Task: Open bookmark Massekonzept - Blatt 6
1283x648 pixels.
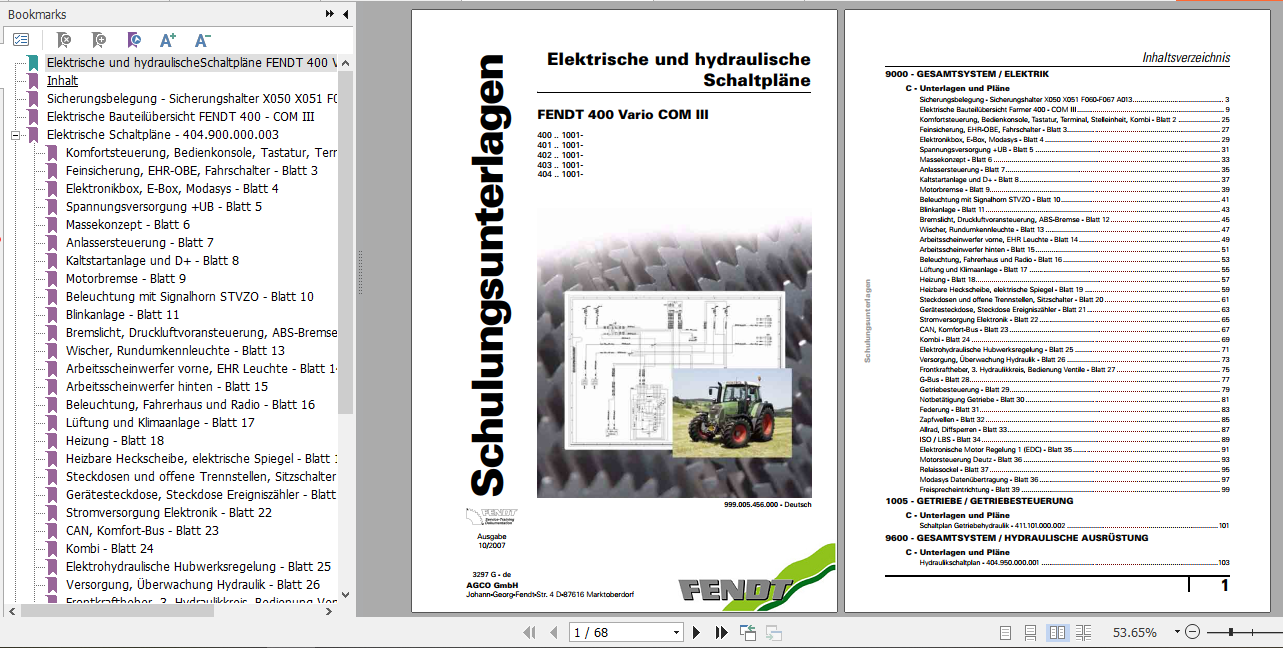Action: 127,224
